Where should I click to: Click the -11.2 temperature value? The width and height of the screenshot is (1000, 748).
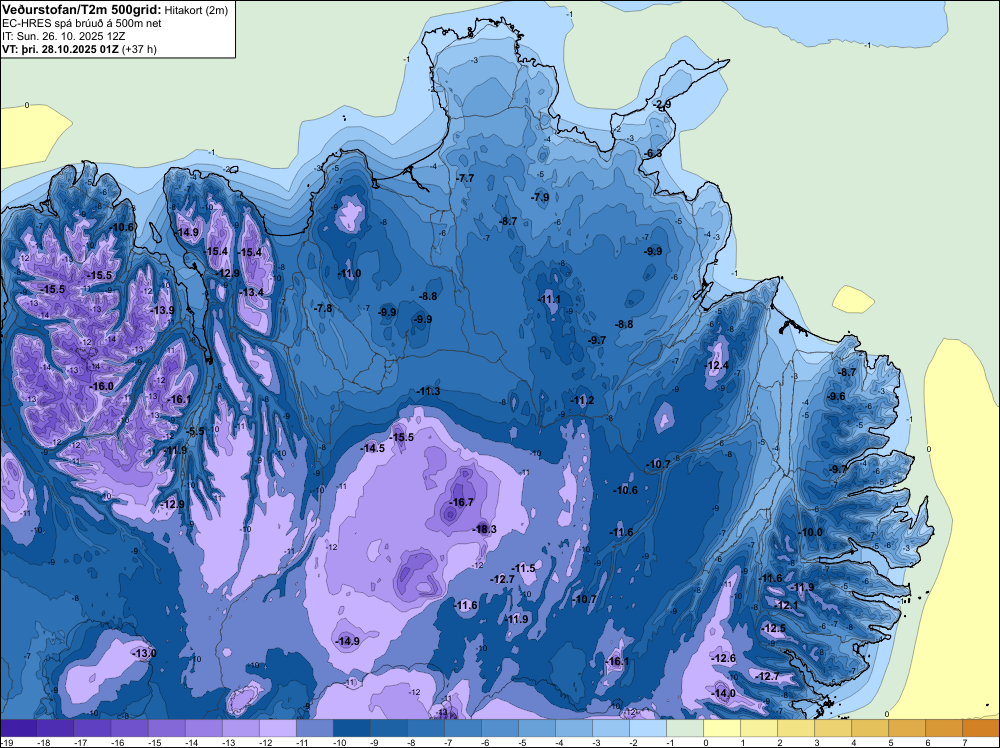pyautogui.click(x=582, y=400)
